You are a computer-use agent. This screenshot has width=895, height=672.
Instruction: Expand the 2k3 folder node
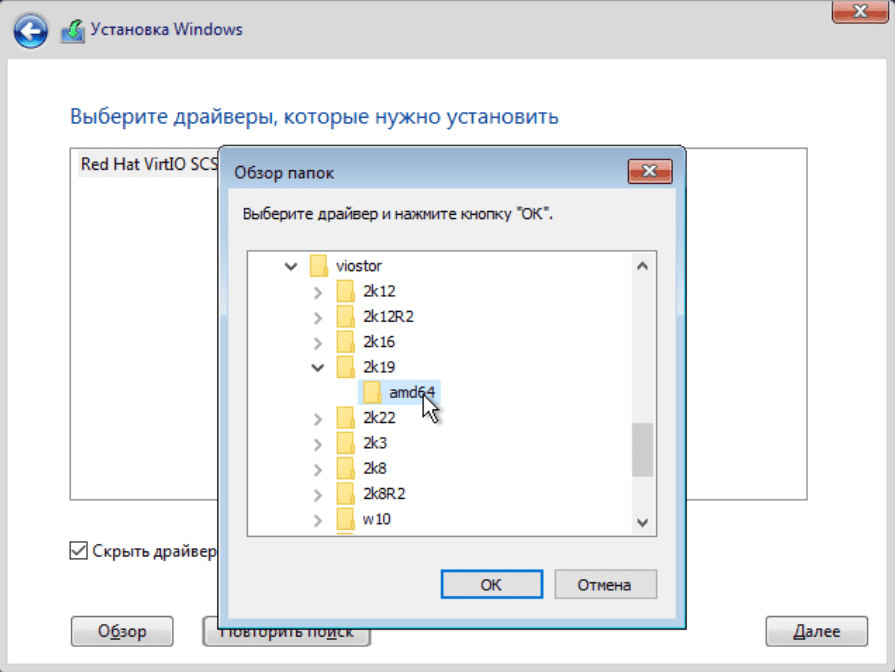pyautogui.click(x=318, y=444)
